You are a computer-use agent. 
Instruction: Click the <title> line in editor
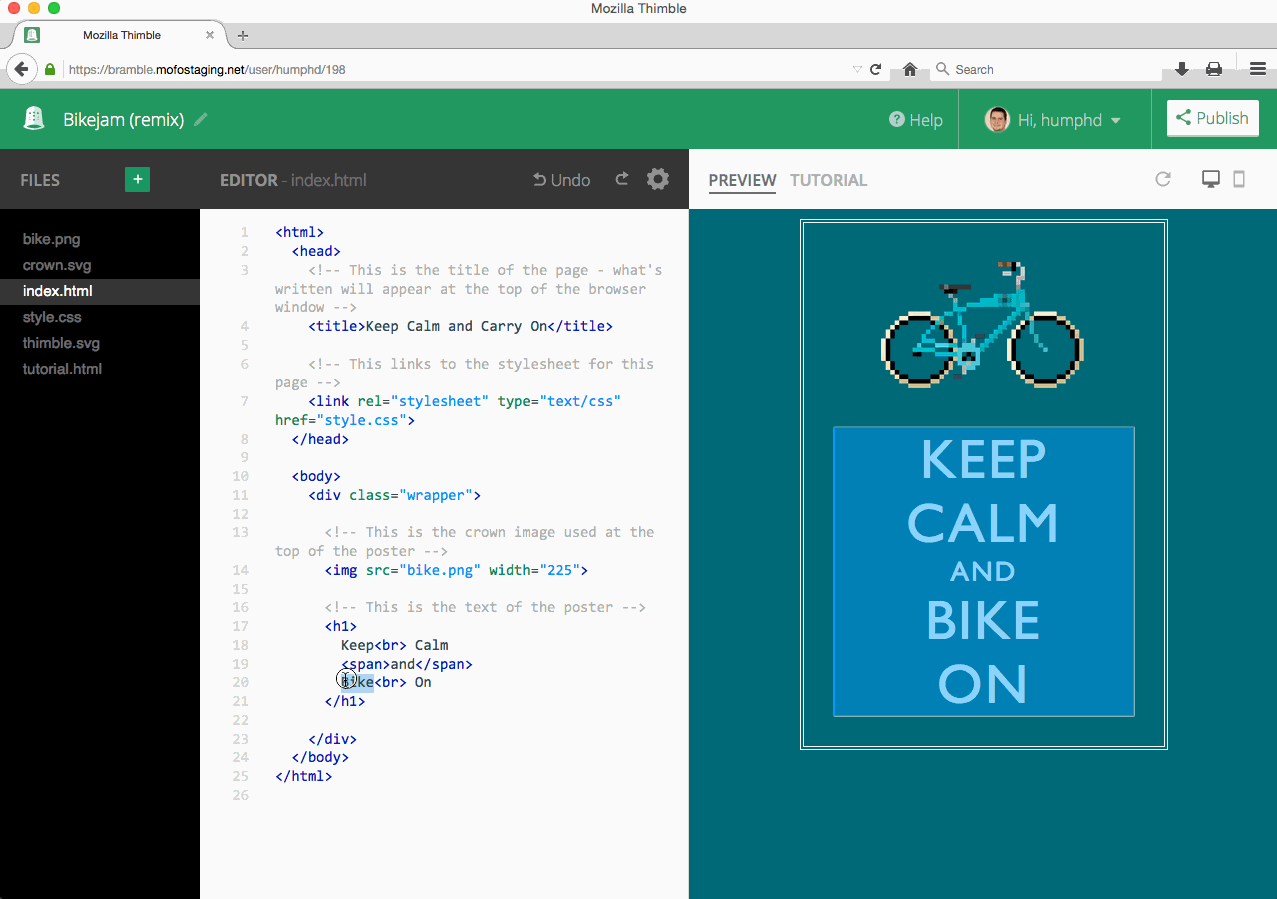tap(460, 326)
